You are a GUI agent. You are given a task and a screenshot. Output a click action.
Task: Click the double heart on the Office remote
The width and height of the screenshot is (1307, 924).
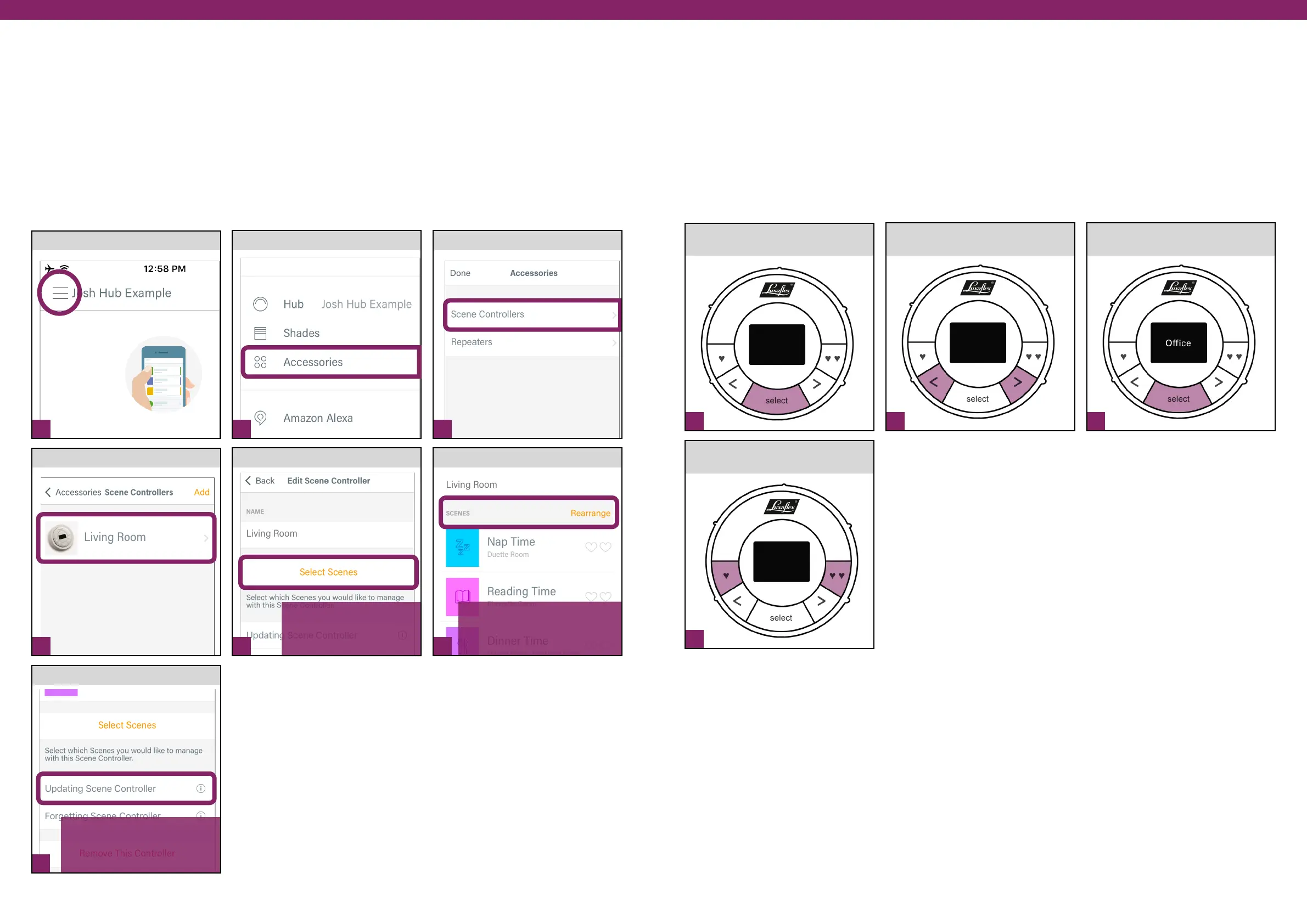[1234, 357]
